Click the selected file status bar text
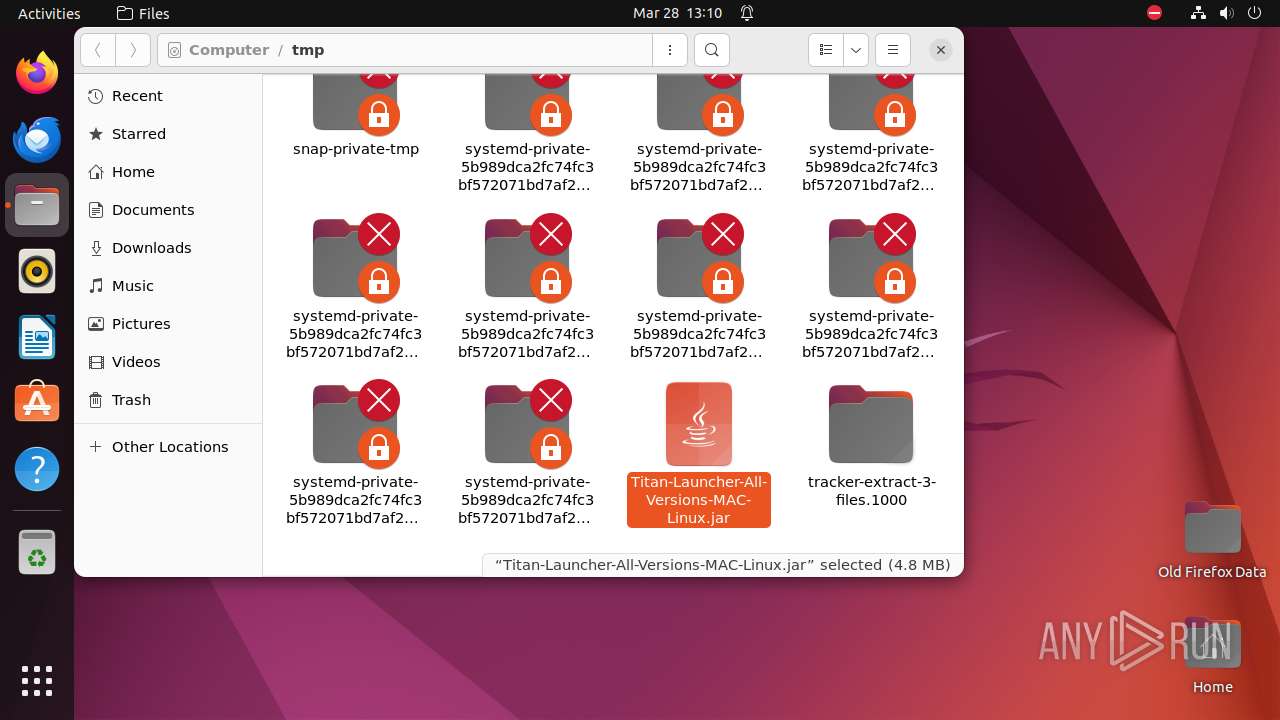The image size is (1280, 720). [x=723, y=565]
